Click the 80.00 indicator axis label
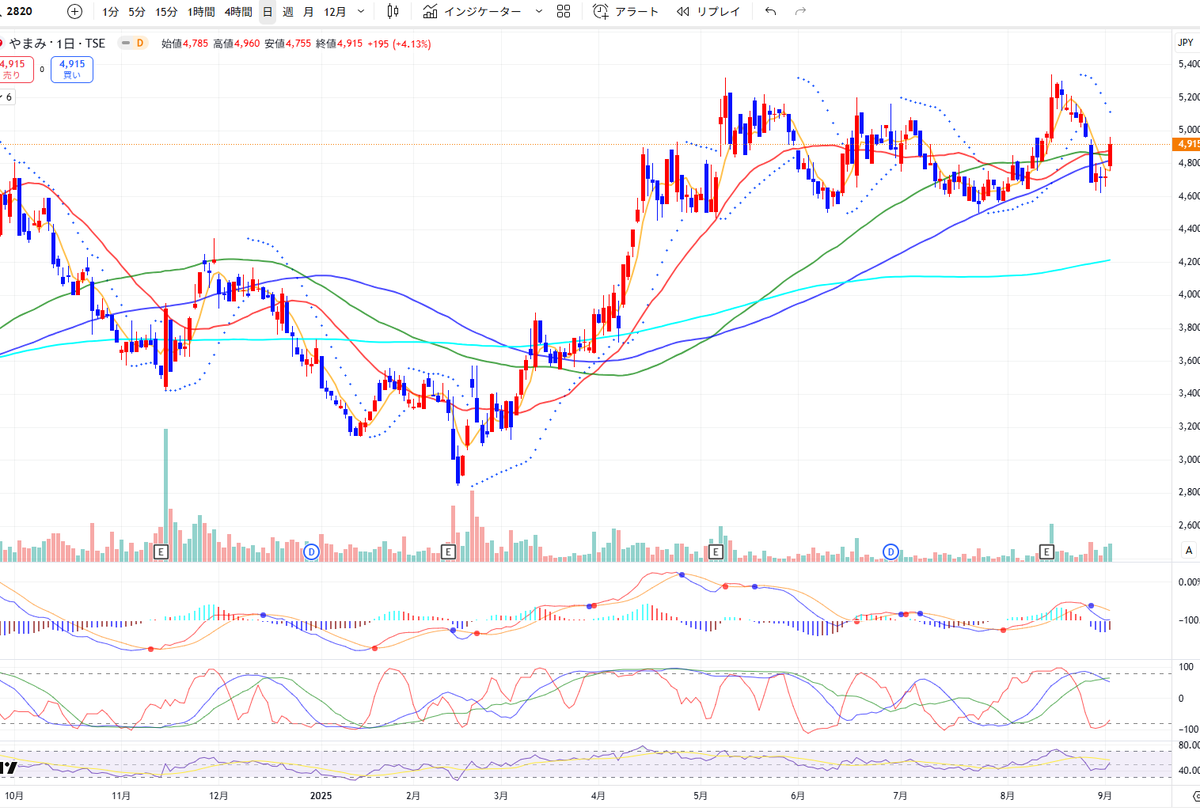The image size is (1200, 811). pyautogui.click(x=1188, y=746)
